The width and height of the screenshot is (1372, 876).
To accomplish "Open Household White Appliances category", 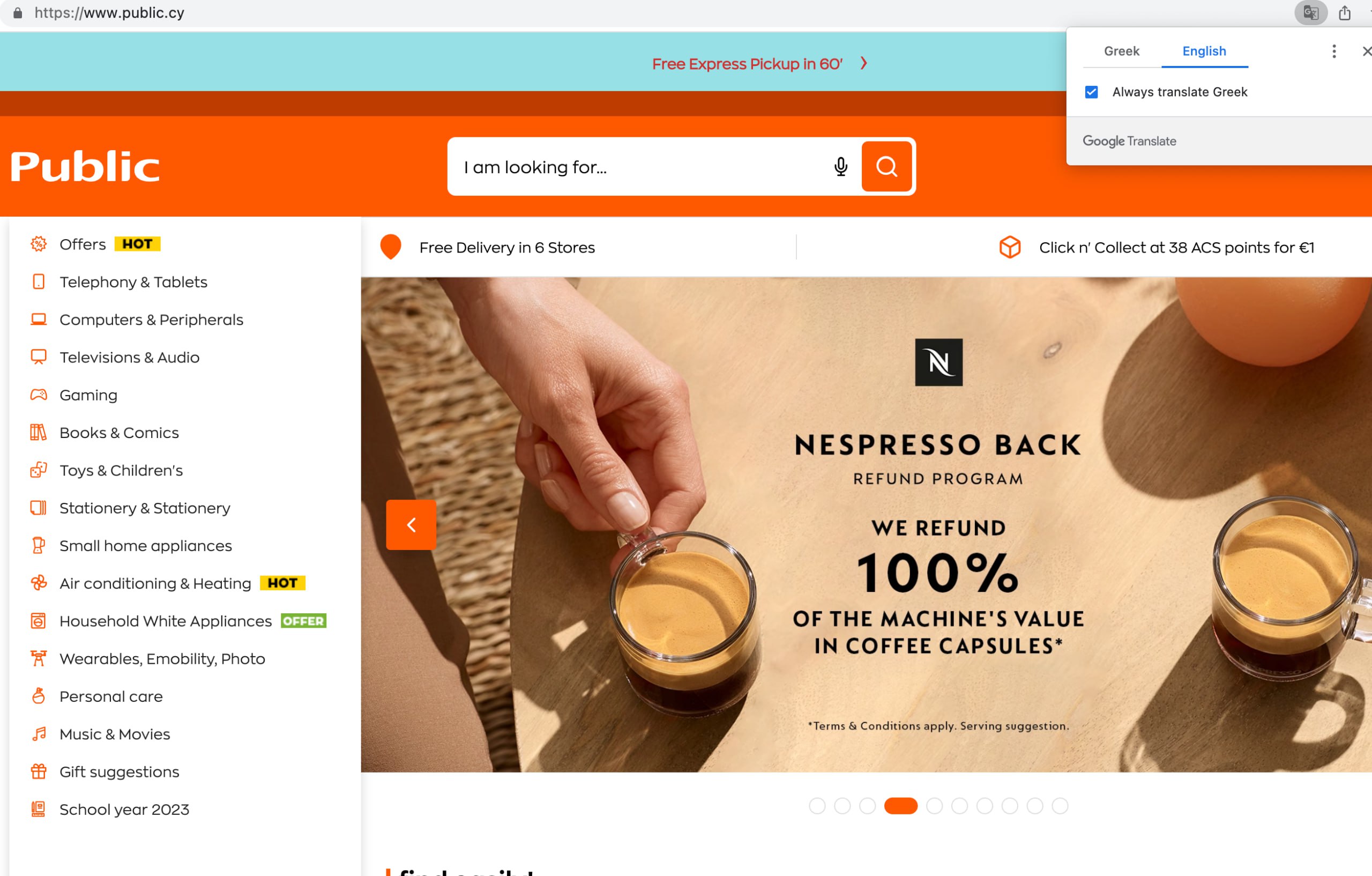I will click(165, 621).
